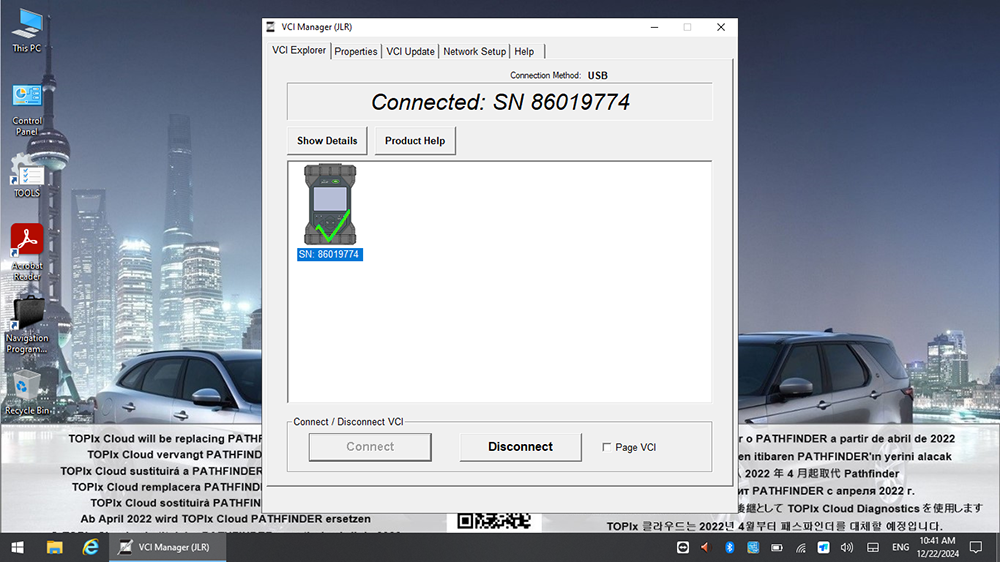Open Navigation Program desktop shortcut

point(27,325)
